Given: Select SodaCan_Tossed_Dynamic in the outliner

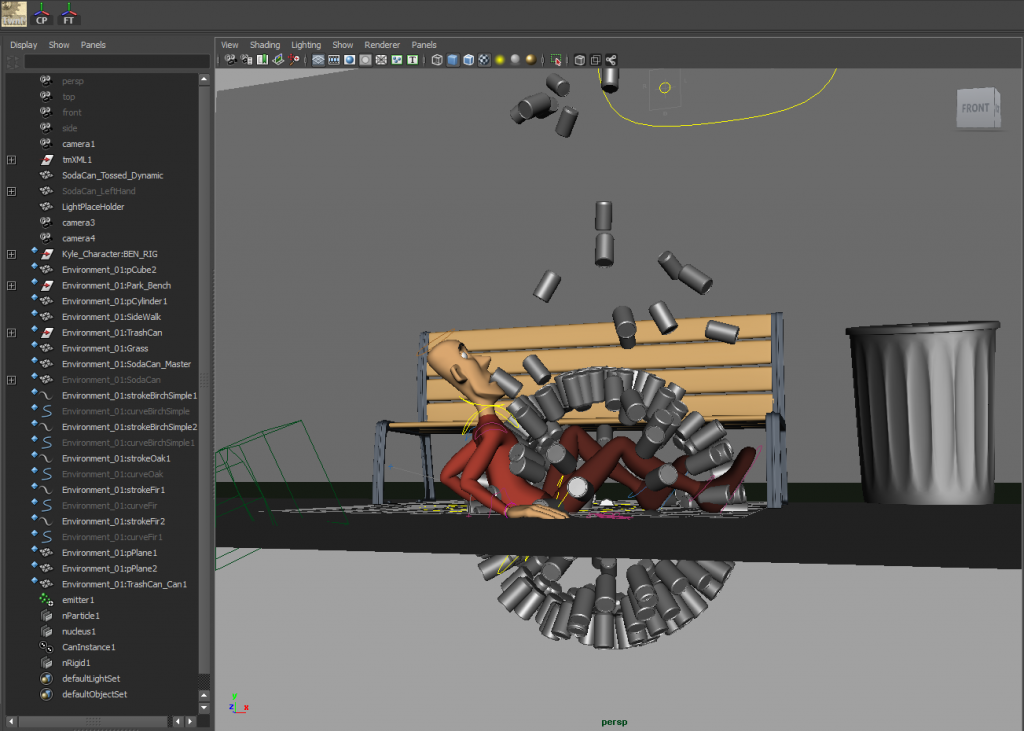Looking at the screenshot, I should pos(112,175).
